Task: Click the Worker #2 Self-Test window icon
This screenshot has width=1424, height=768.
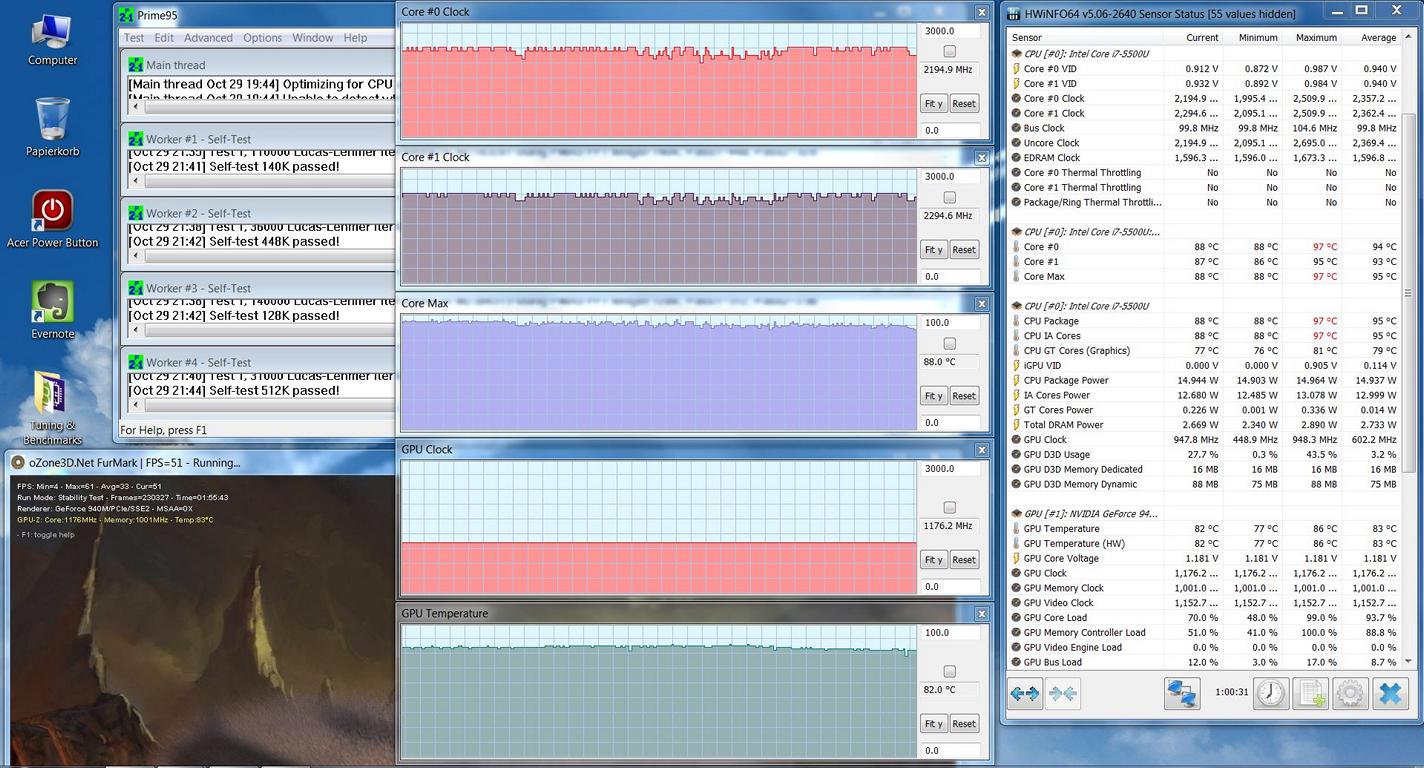Action: [136, 213]
